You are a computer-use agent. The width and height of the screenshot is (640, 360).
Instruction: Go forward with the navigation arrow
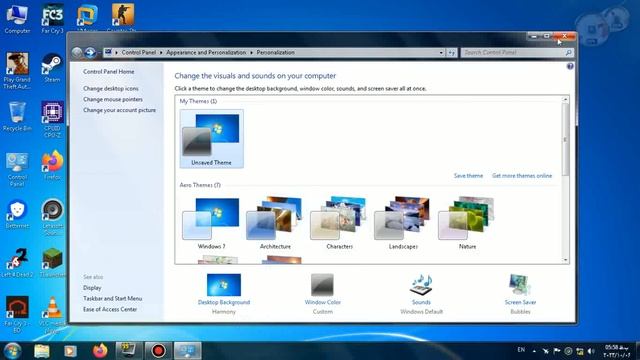click(x=90, y=52)
